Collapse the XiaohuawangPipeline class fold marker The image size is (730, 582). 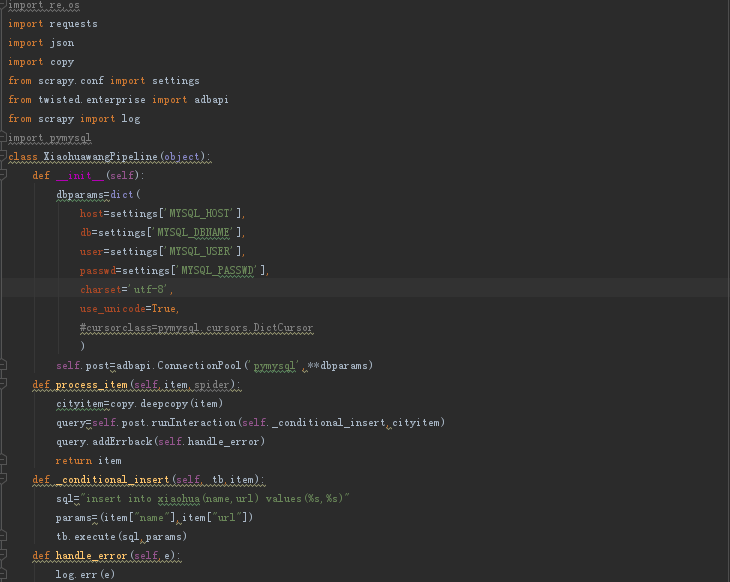[x=2, y=156]
